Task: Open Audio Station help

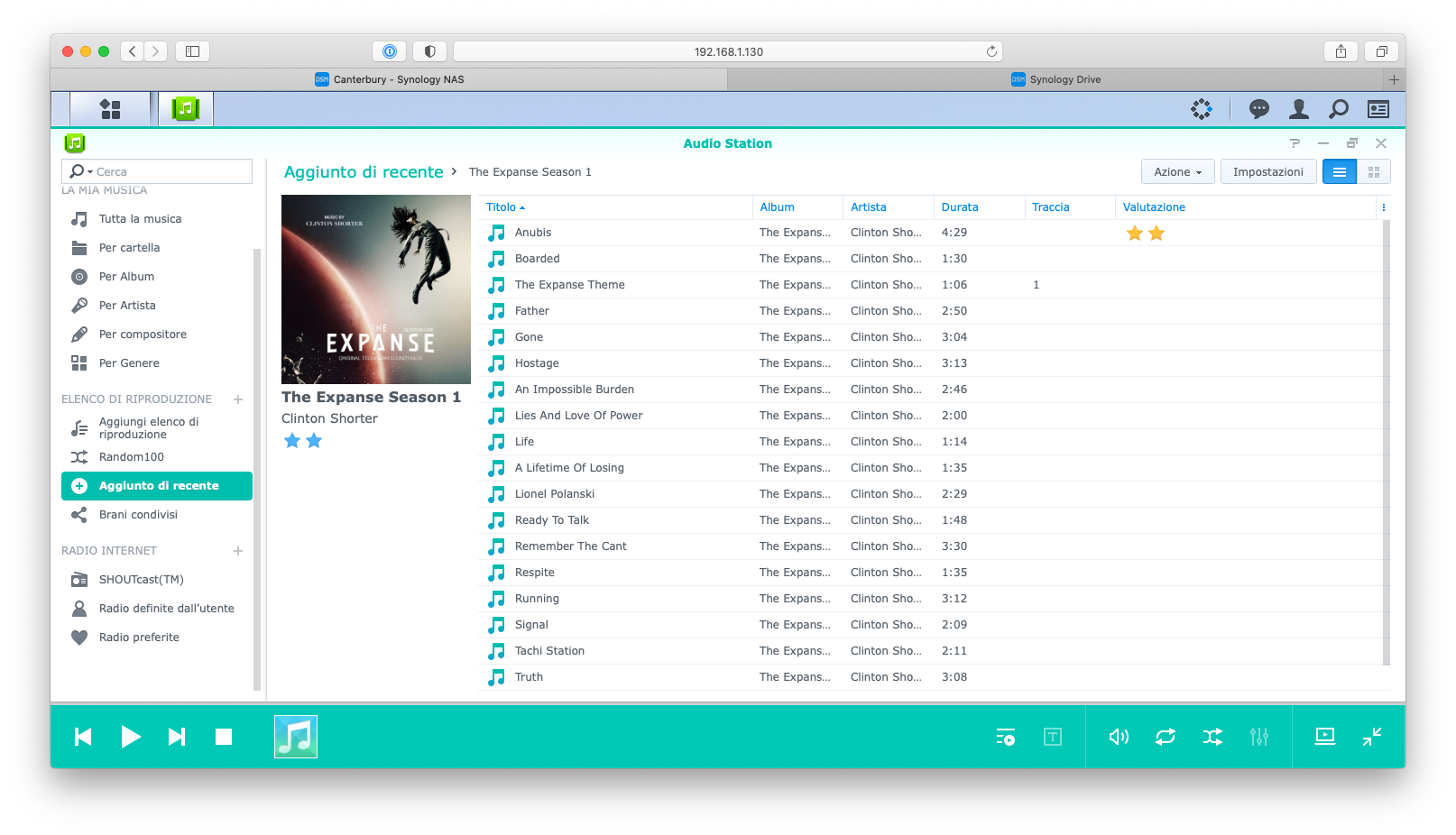Action: click(1295, 143)
